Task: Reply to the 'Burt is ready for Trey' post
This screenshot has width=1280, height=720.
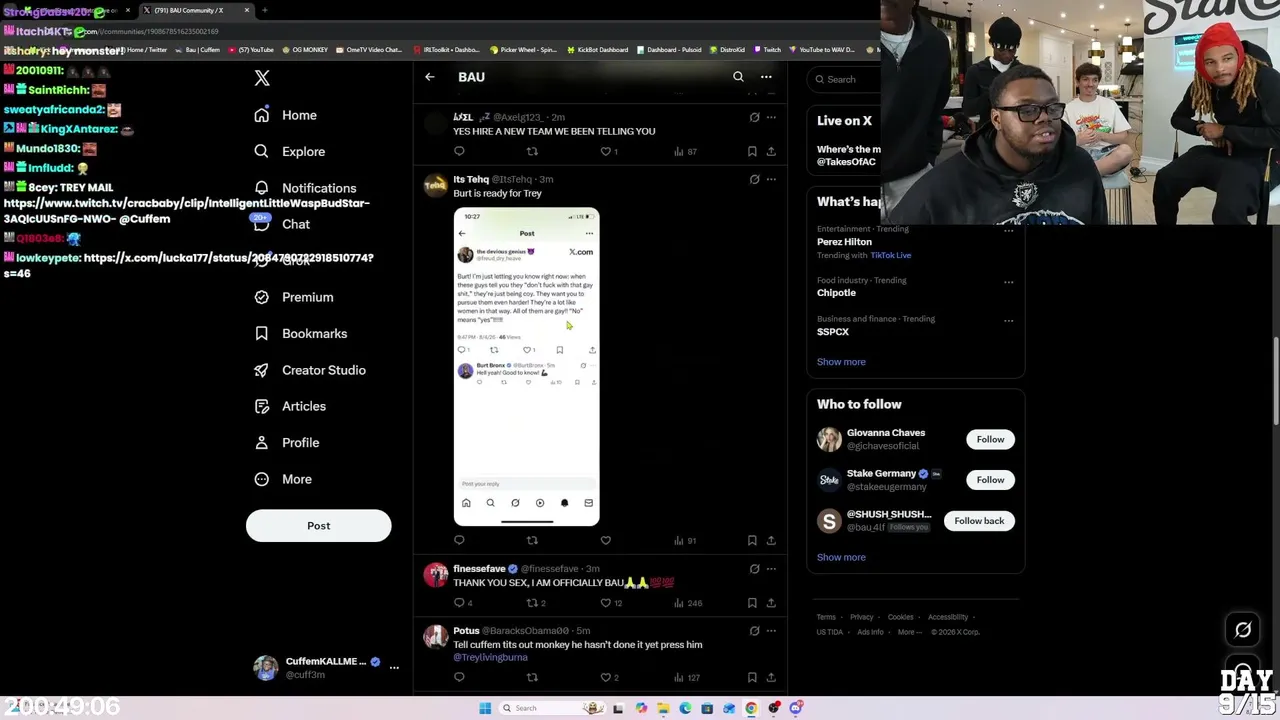Action: 459,540
